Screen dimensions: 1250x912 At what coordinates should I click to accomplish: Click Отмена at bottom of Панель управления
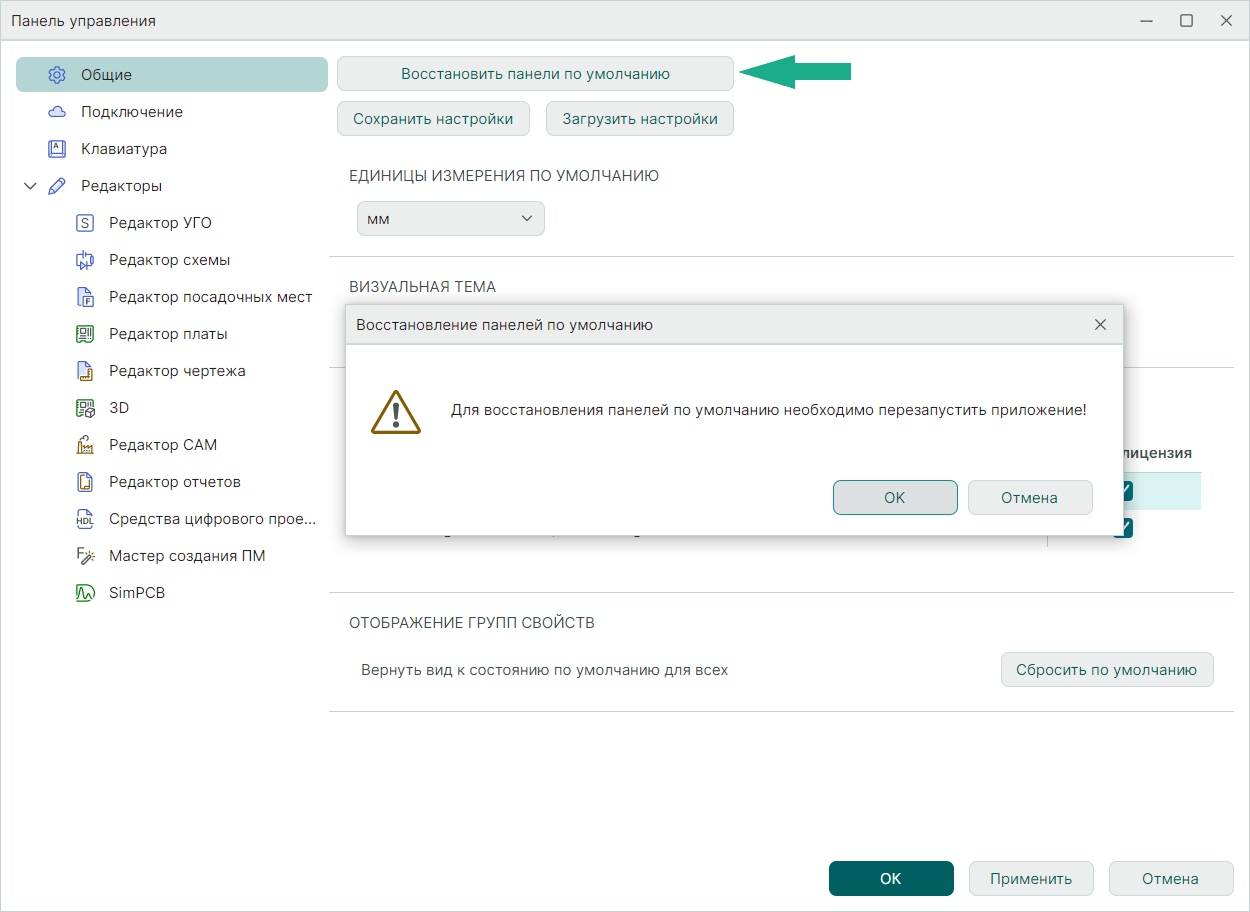1170,879
